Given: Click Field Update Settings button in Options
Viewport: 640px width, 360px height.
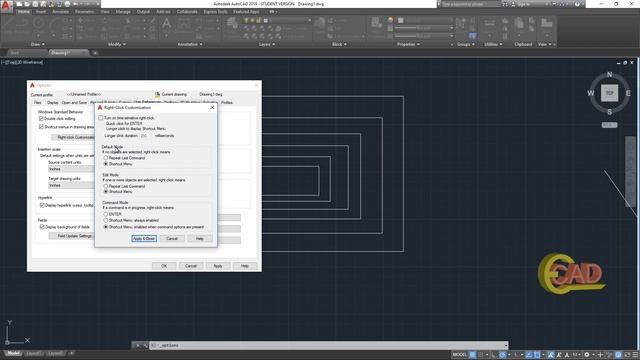Looking at the screenshot, I should 71,236.
